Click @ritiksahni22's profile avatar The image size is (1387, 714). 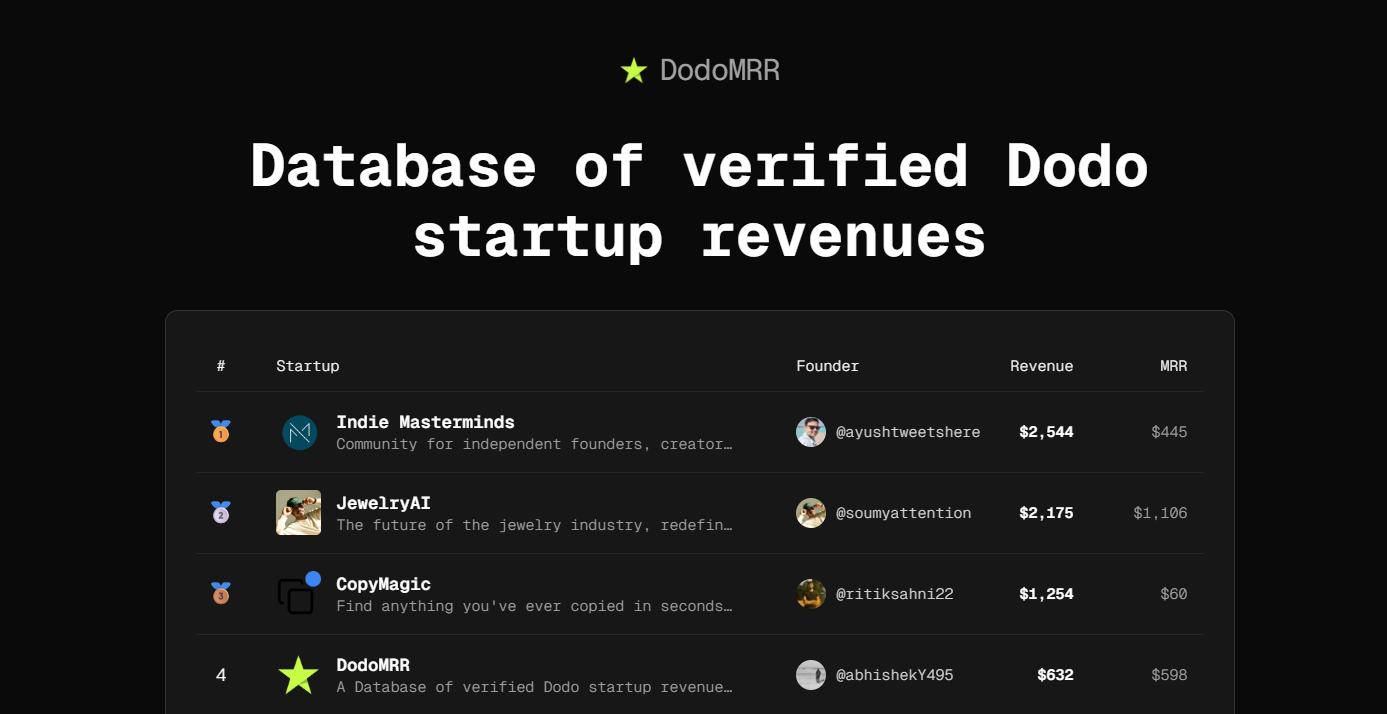[x=811, y=593]
